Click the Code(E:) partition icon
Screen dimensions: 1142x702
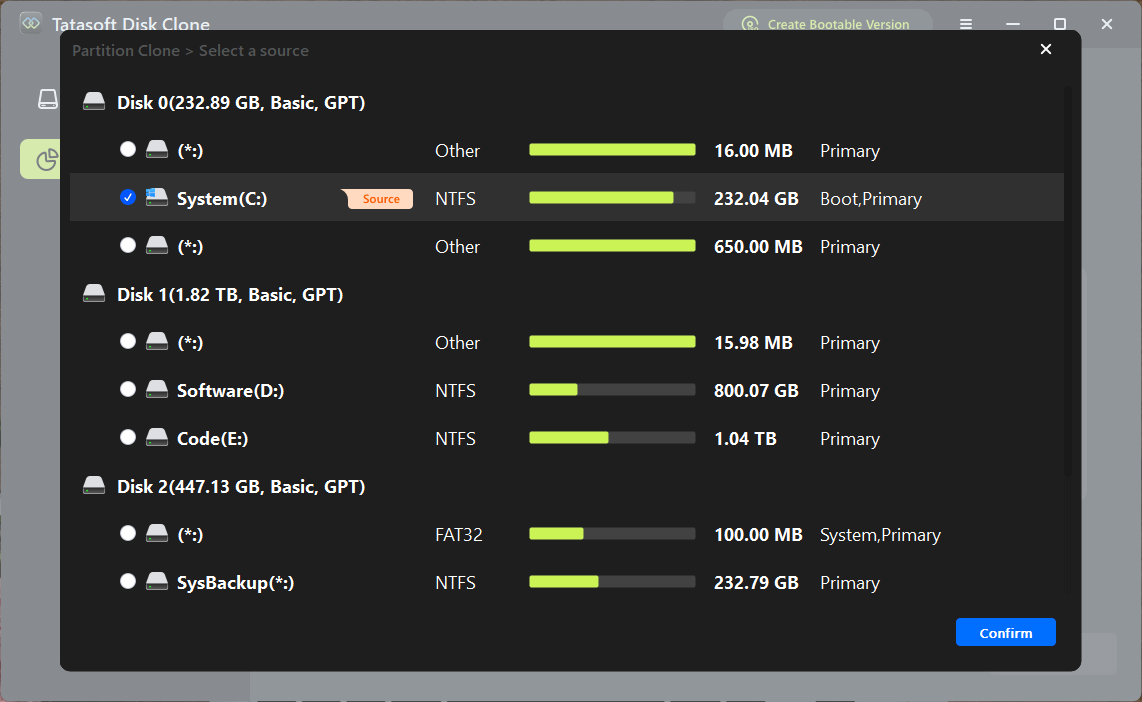[x=157, y=437]
